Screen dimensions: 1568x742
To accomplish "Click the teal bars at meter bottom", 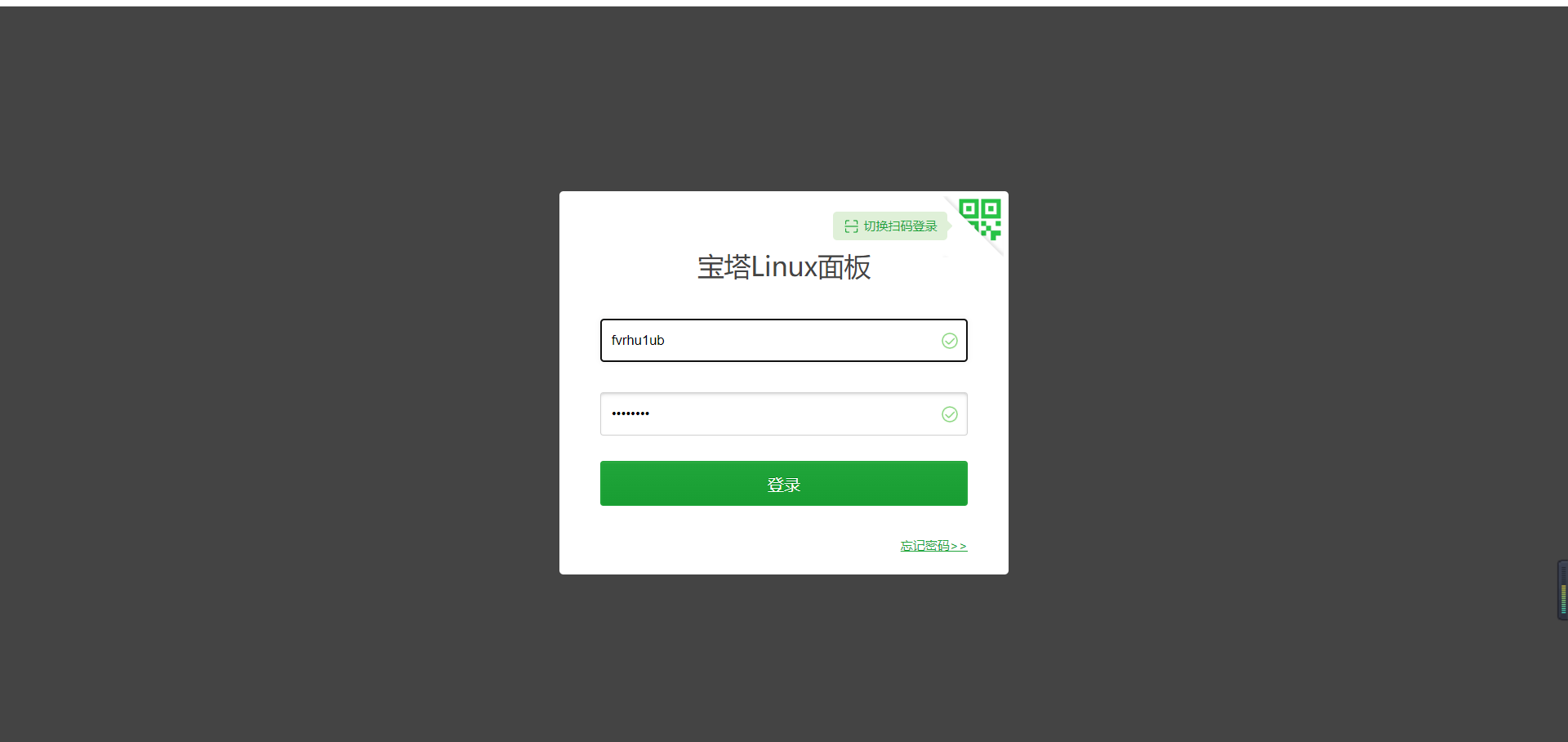I will pos(1564,610).
